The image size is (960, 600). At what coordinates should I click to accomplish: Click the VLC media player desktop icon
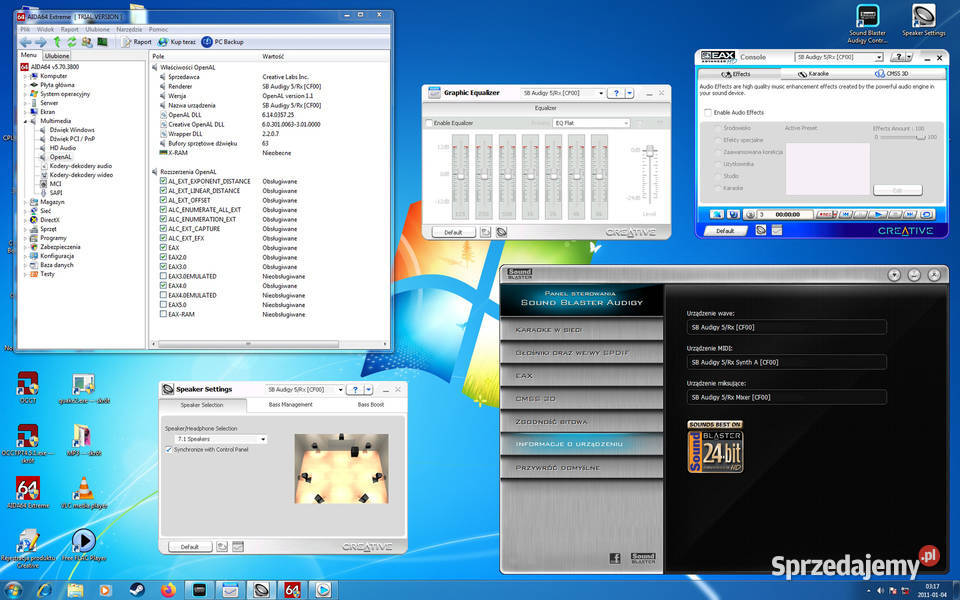click(x=83, y=493)
